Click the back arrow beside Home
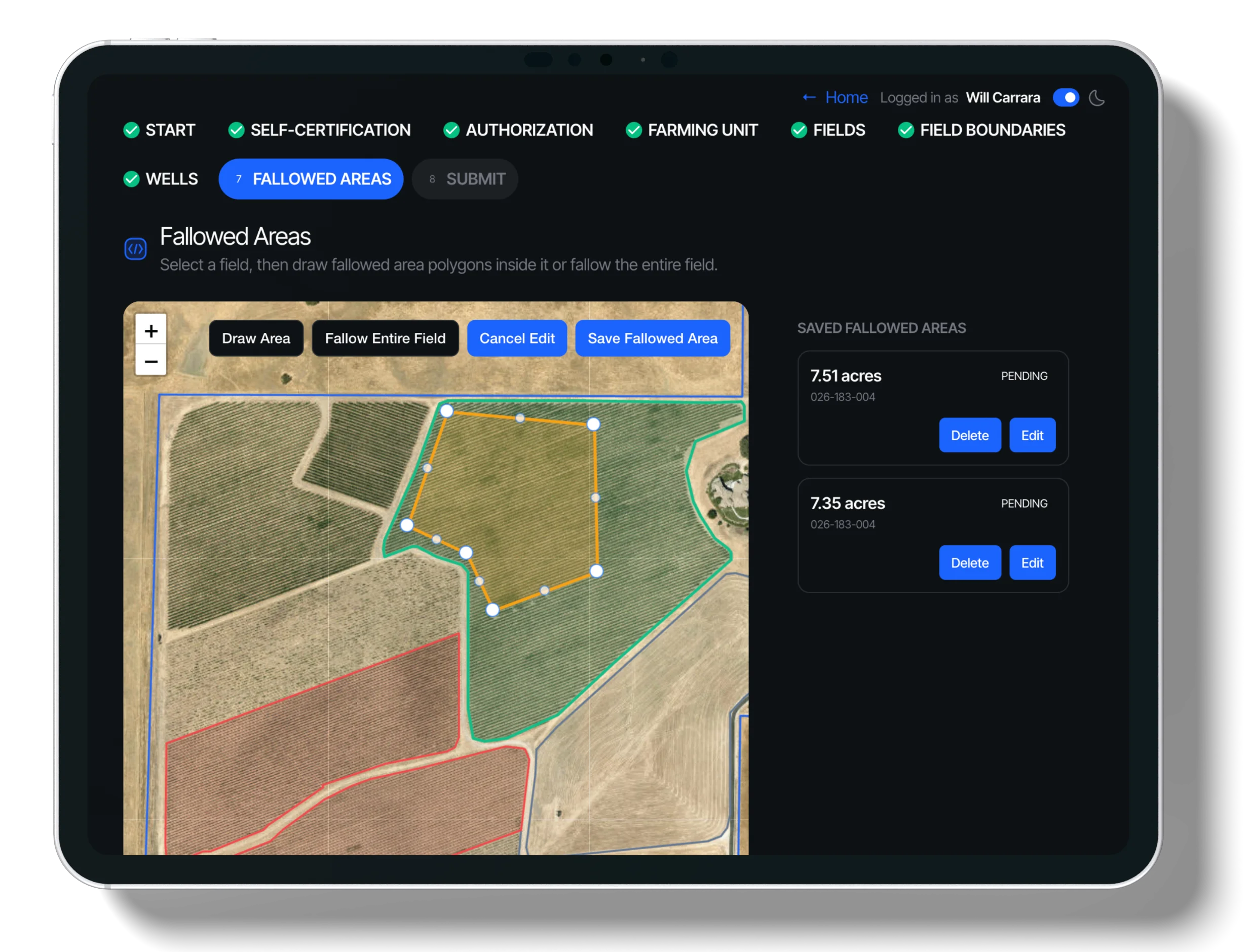The image size is (1252, 952). [809, 97]
